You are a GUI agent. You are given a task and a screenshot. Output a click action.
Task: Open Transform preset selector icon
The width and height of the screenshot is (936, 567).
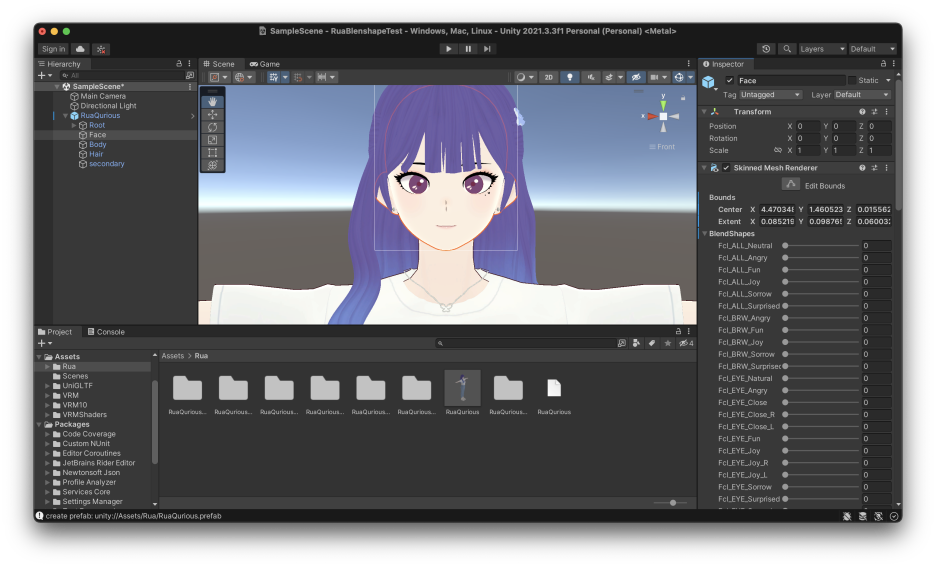(x=875, y=112)
